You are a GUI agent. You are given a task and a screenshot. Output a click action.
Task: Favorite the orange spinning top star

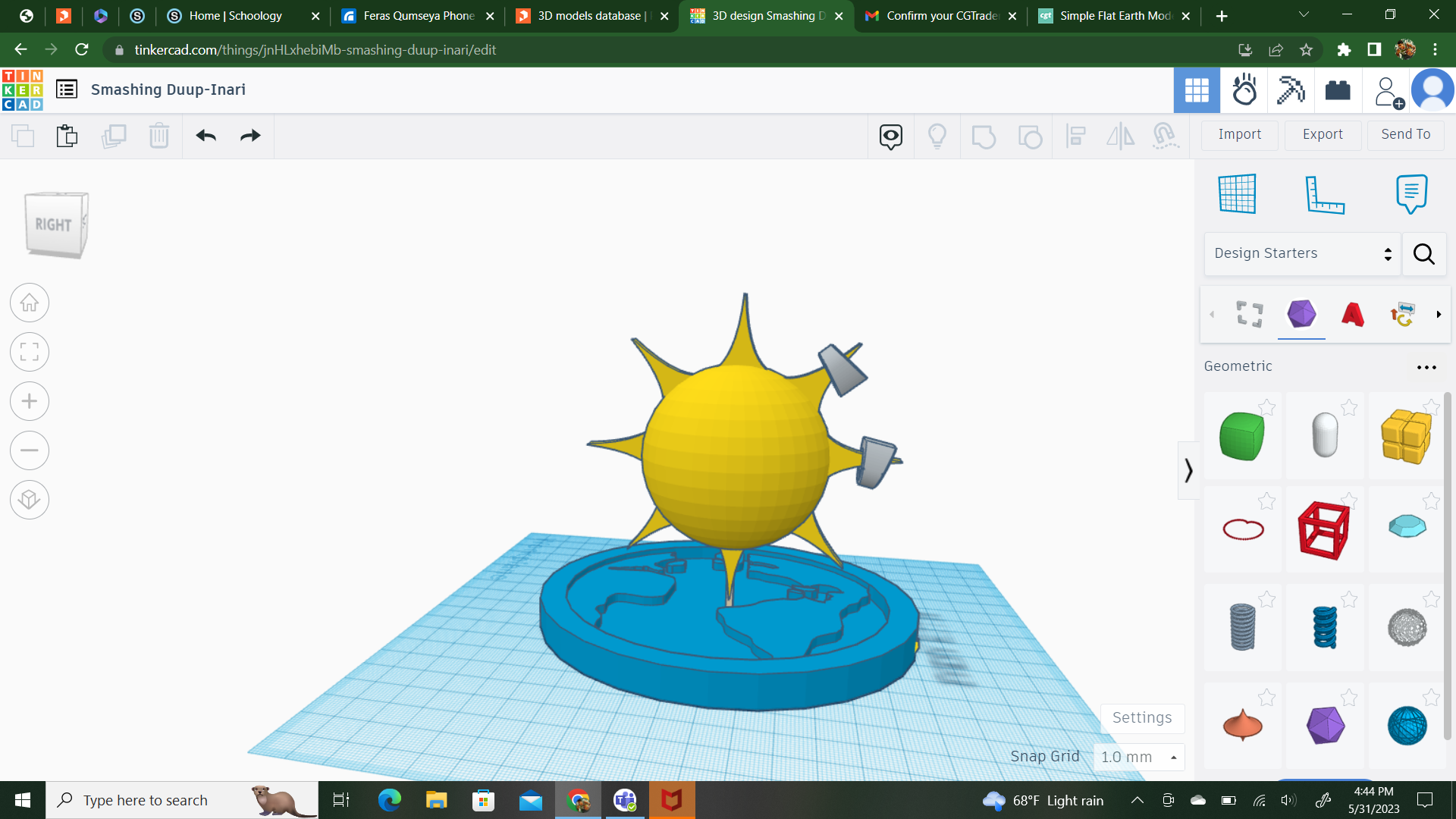click(1266, 698)
